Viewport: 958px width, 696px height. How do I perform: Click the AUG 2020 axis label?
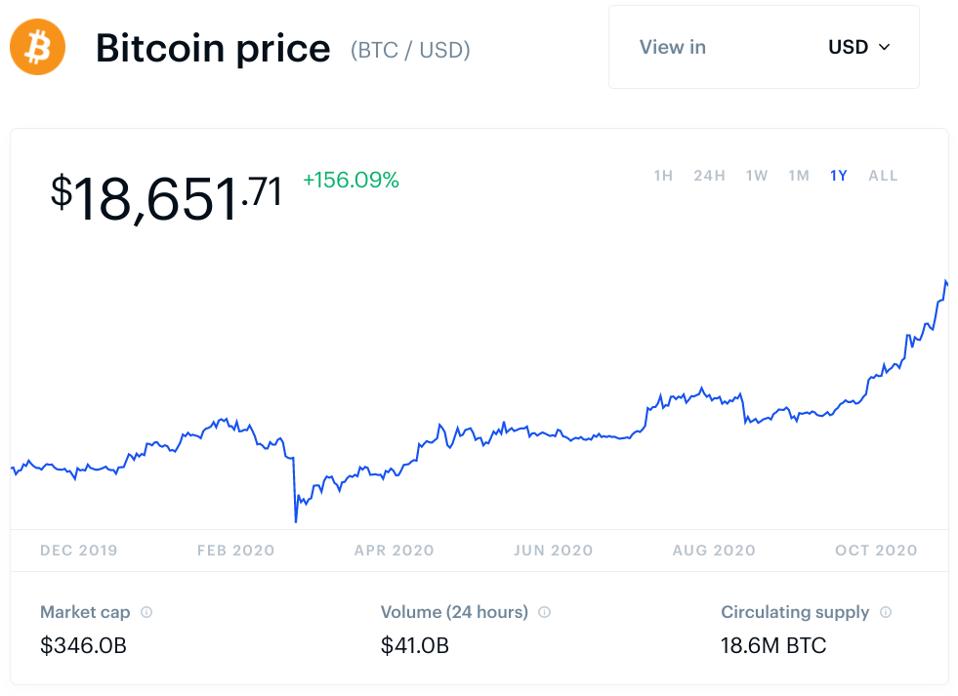pos(714,550)
